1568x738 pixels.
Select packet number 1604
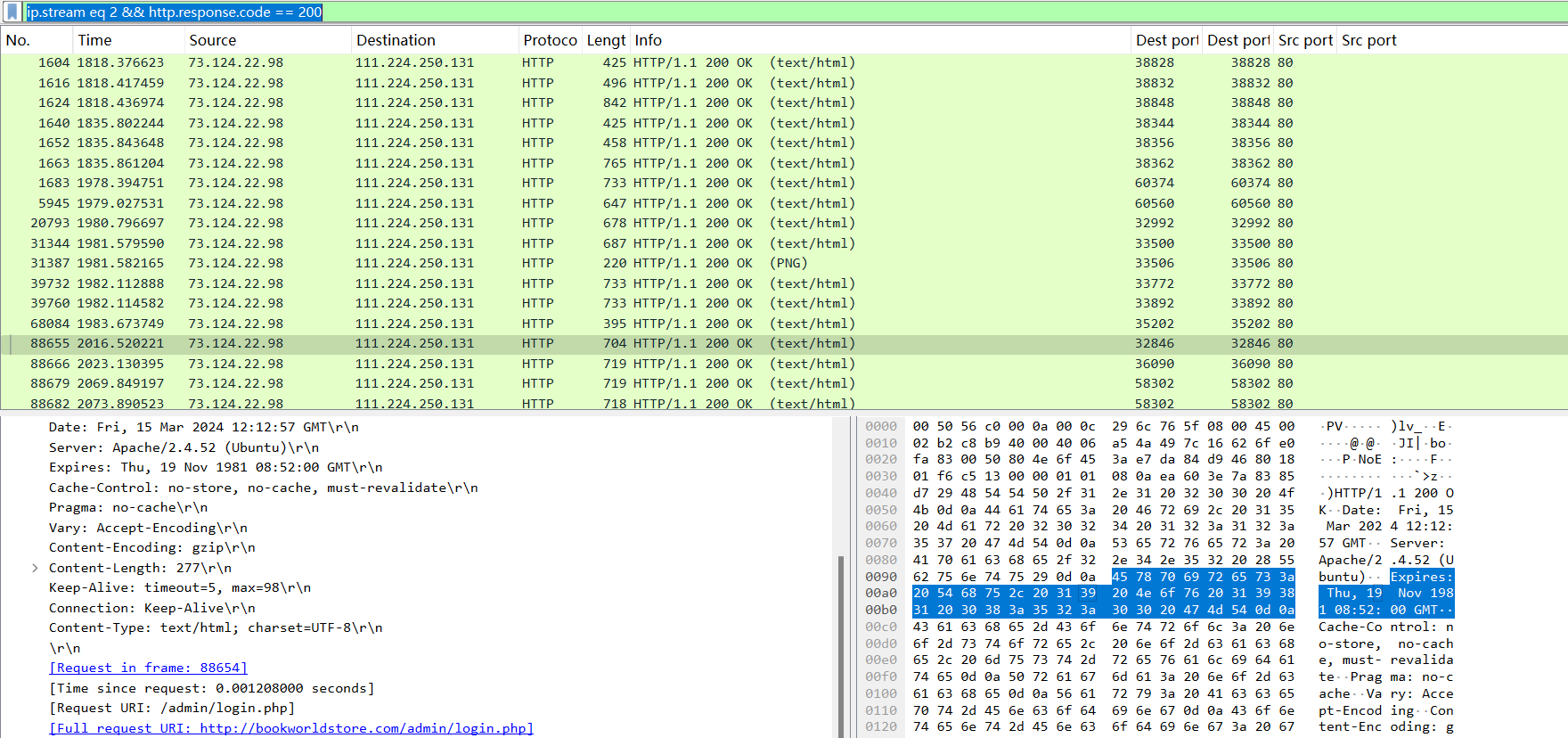784,62
